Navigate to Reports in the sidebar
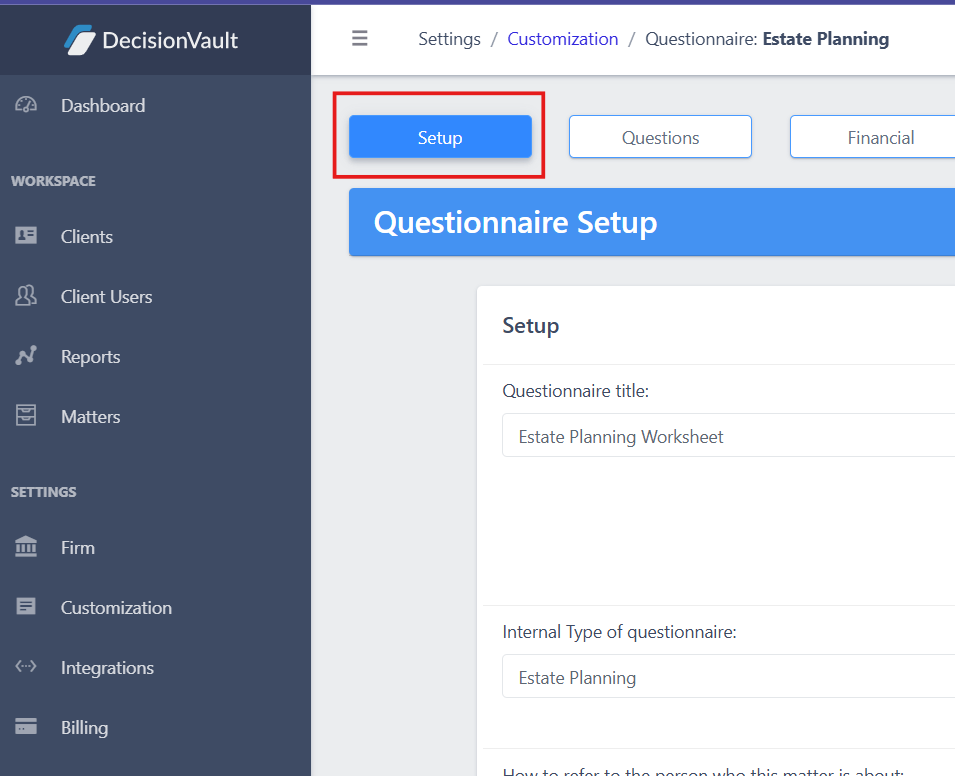This screenshot has width=955, height=776. 91,356
